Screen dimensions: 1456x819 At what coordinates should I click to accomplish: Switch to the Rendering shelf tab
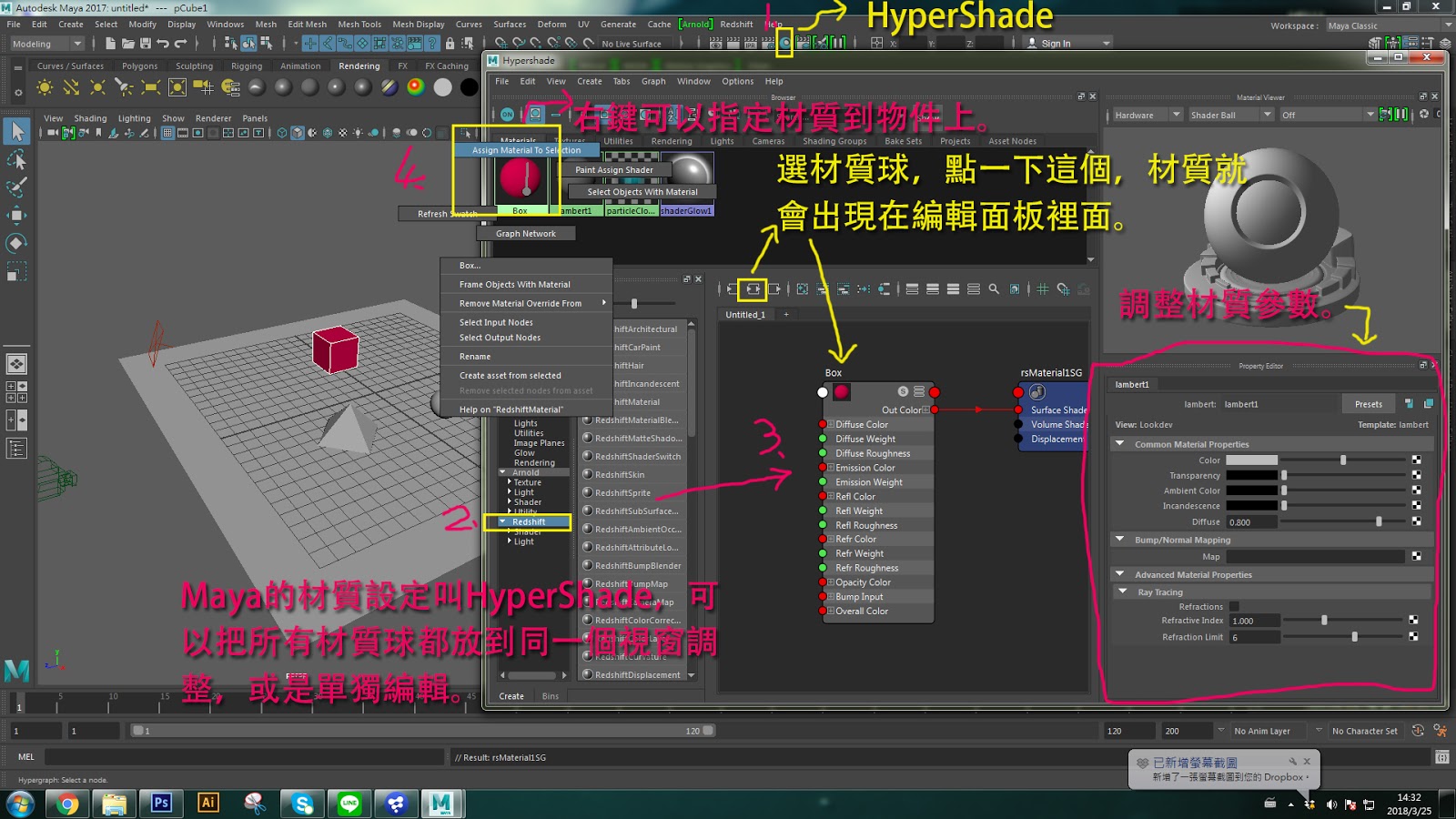tap(359, 66)
